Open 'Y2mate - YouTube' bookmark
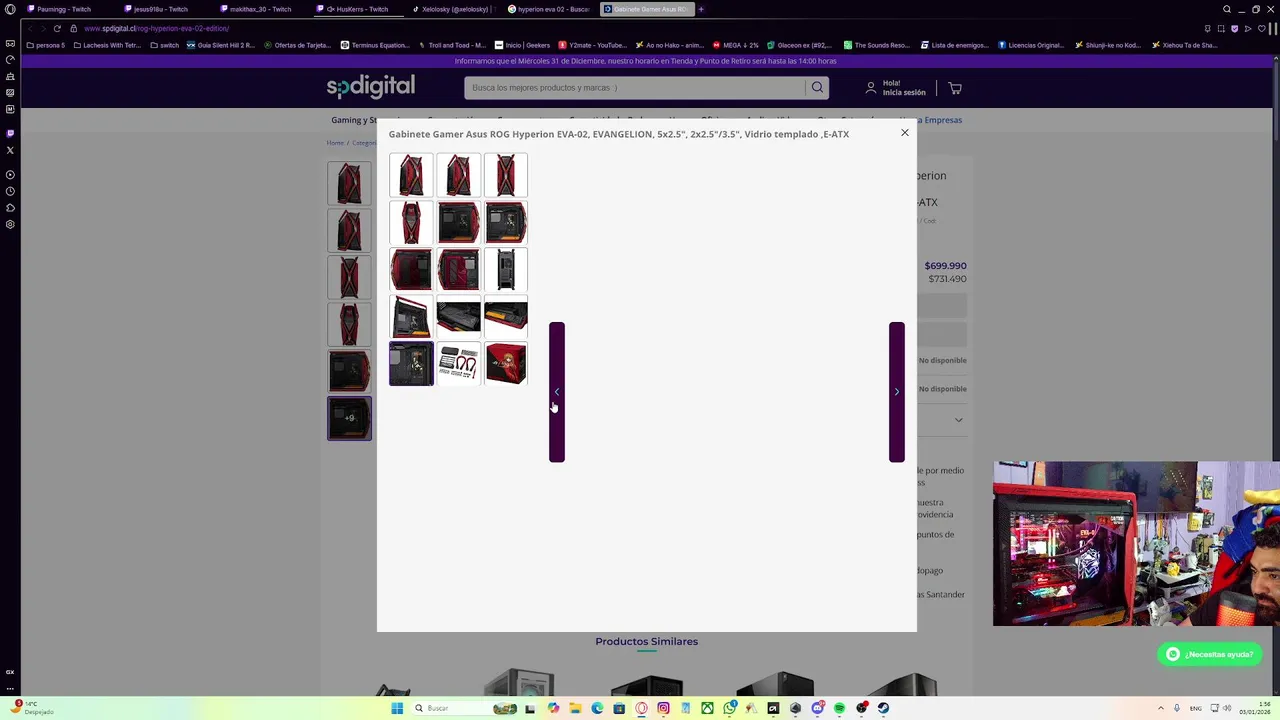The height and width of the screenshot is (720, 1280). [x=592, y=45]
